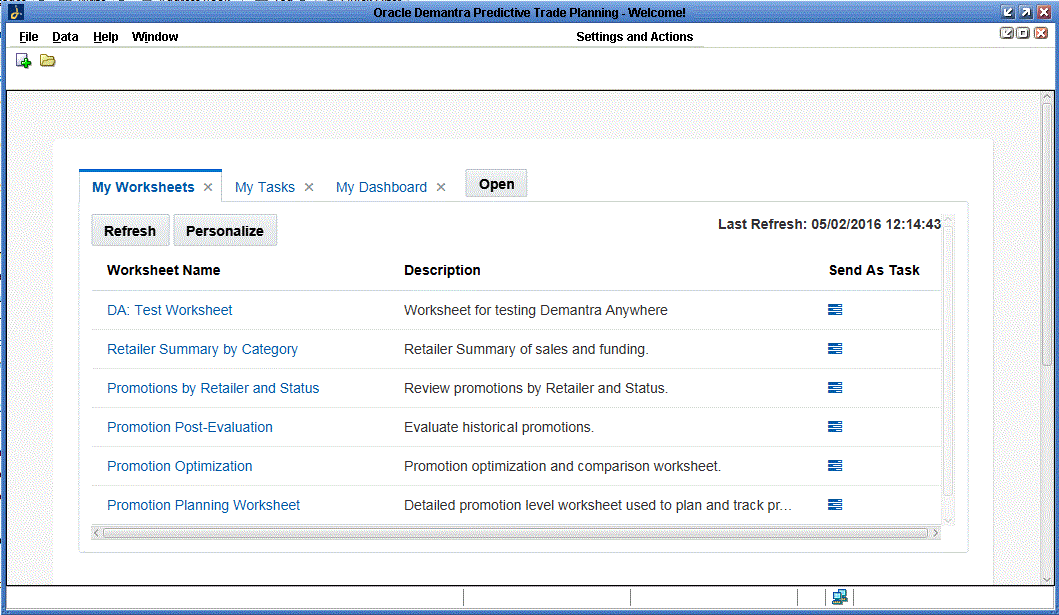Click the horizontal scrollbar left arrow
1059x615 pixels.
[x=96, y=533]
